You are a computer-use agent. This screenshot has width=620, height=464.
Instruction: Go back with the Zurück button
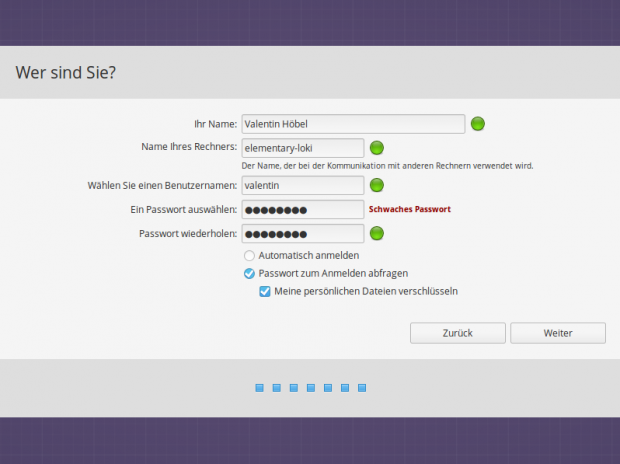(457, 333)
